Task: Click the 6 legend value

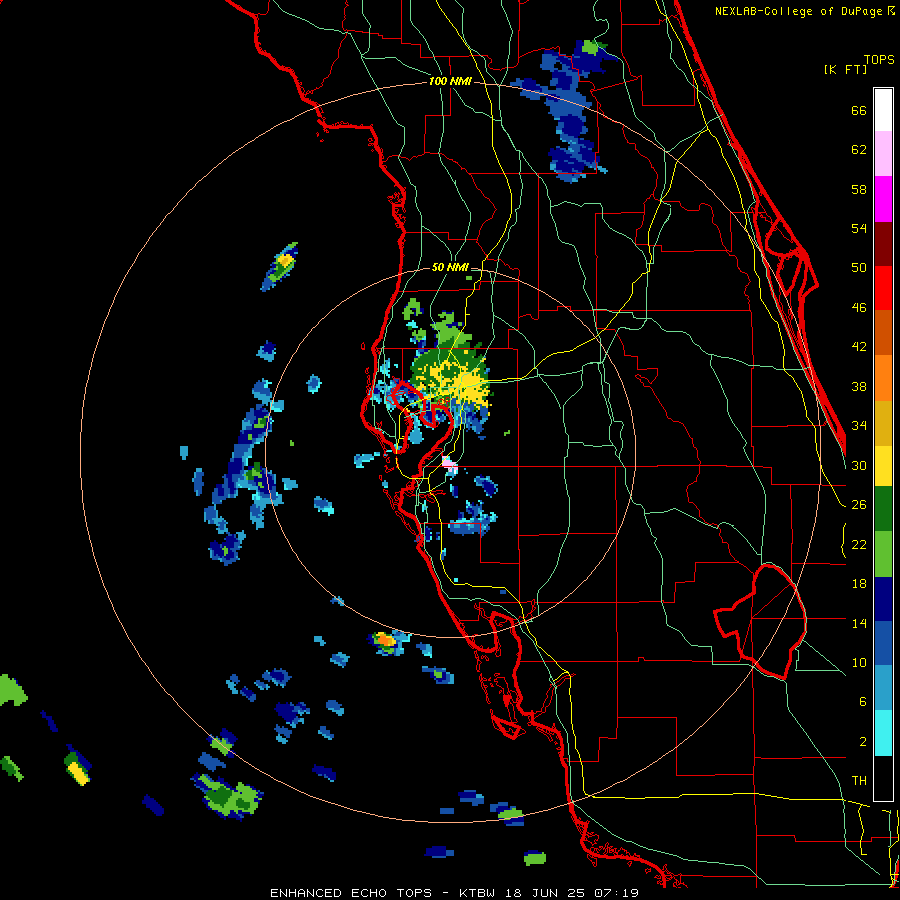Action: pyautogui.click(x=863, y=702)
